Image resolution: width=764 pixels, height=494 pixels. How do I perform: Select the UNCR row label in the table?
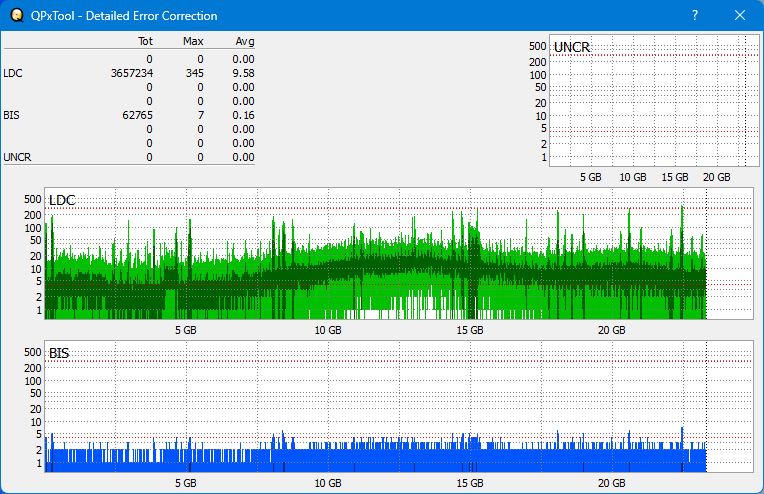click(x=17, y=157)
